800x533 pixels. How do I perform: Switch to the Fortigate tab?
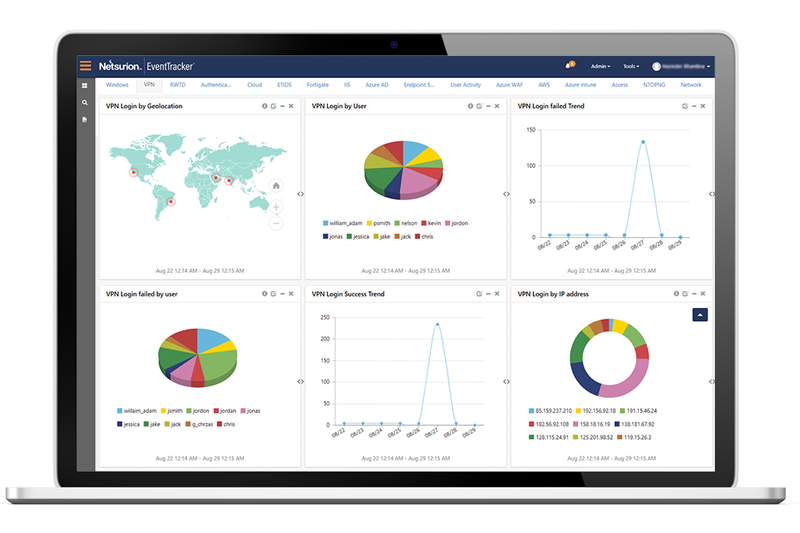coord(317,85)
